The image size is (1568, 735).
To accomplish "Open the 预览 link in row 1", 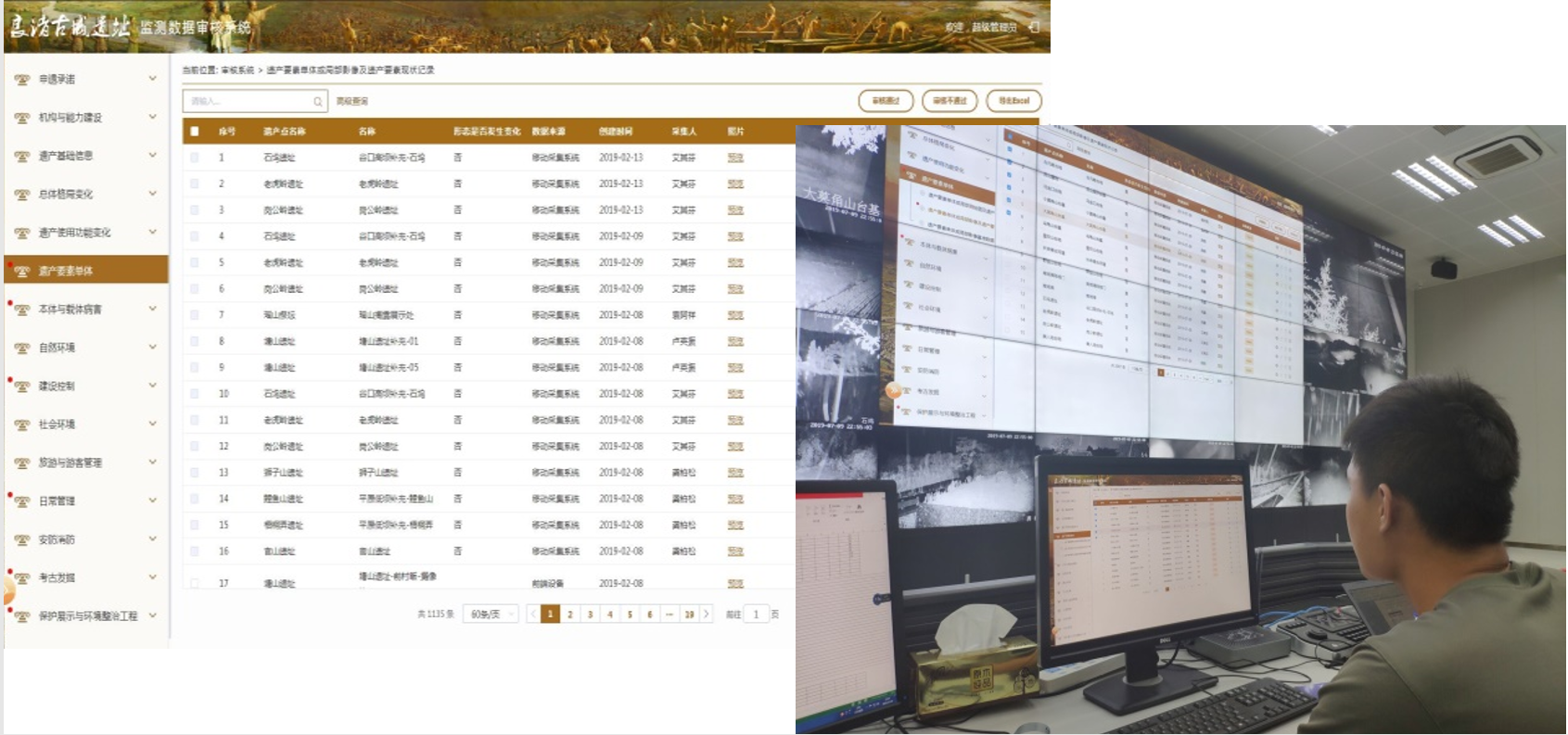I will point(735,158).
